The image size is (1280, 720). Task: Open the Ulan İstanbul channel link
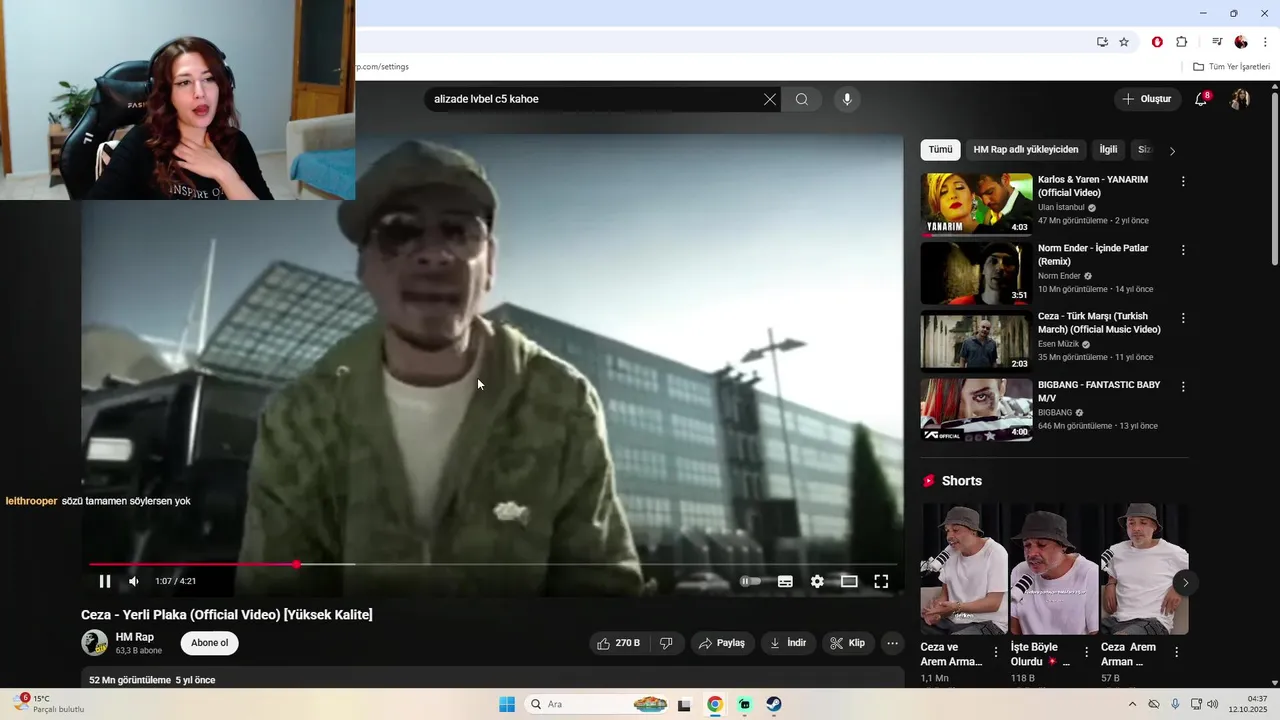tap(1061, 207)
